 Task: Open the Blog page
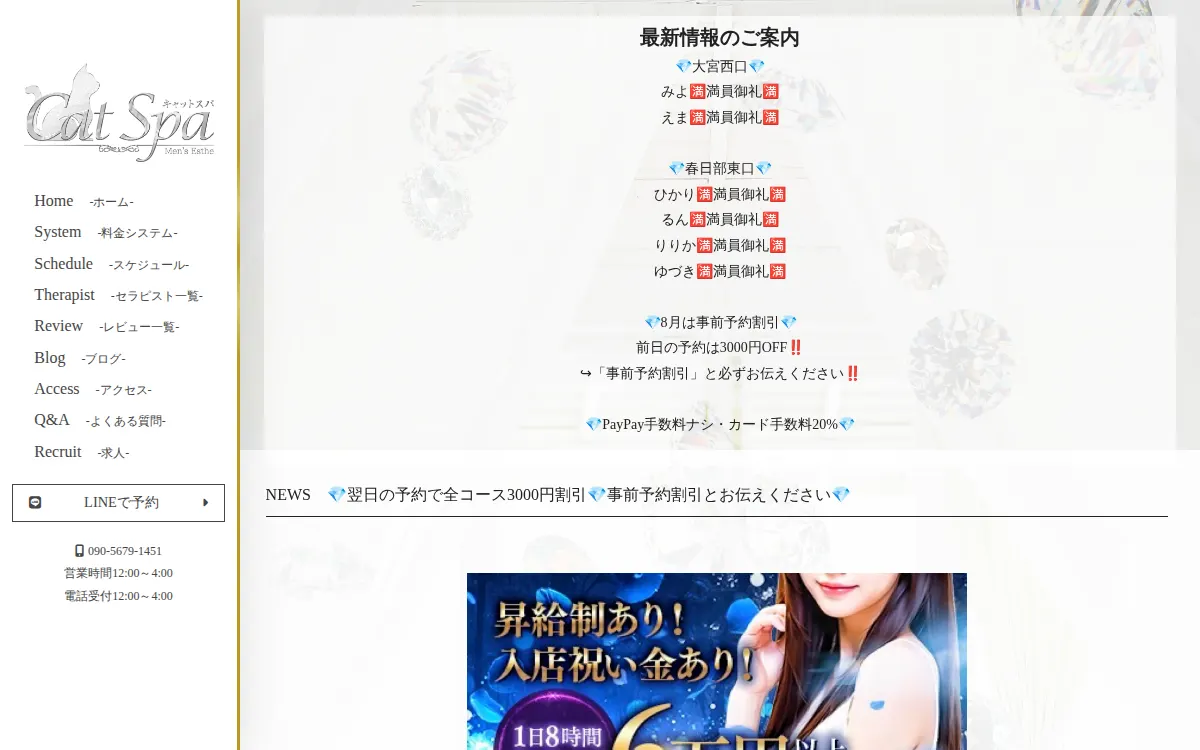80,358
